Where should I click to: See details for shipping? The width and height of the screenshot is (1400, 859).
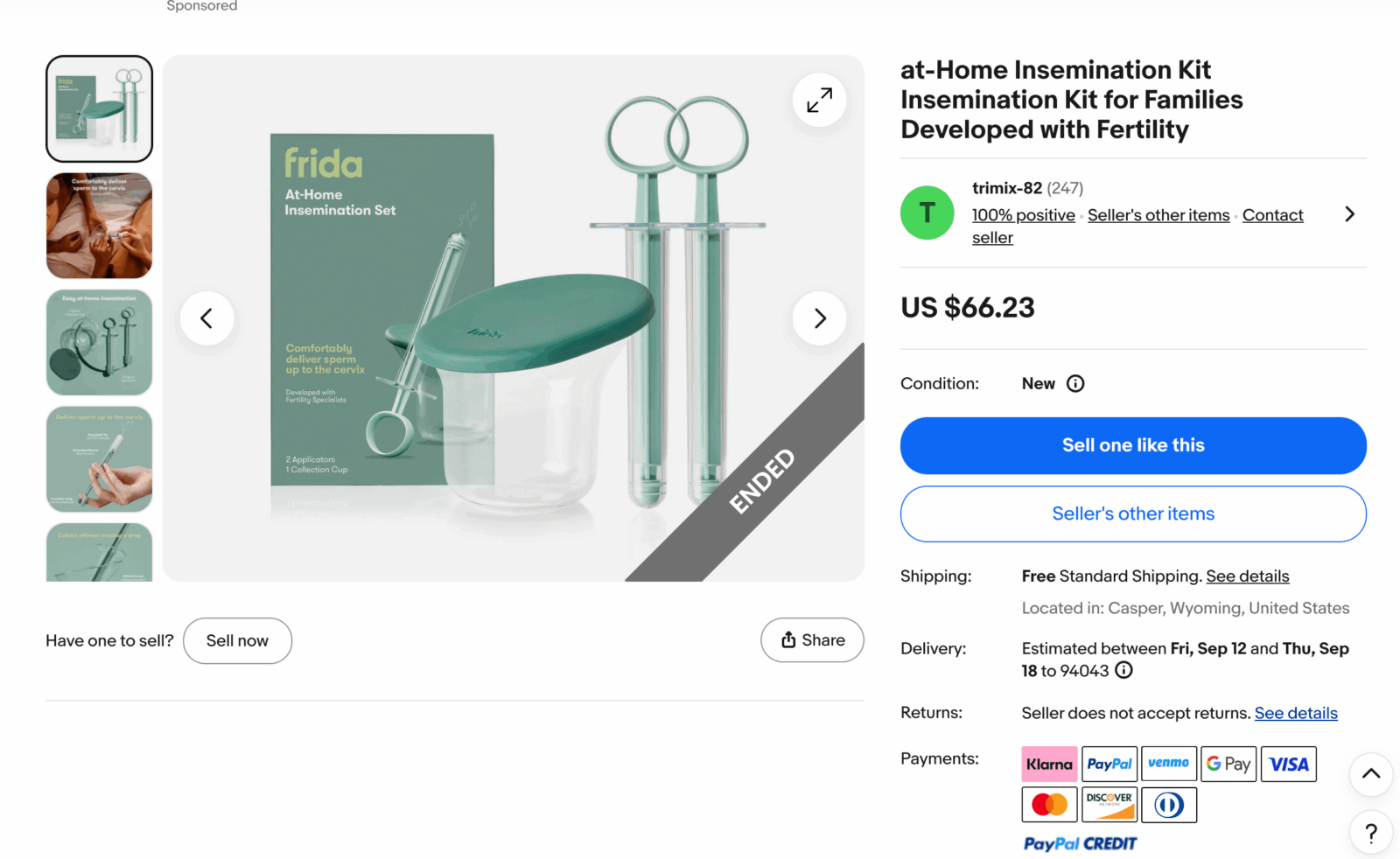pyautogui.click(x=1247, y=576)
